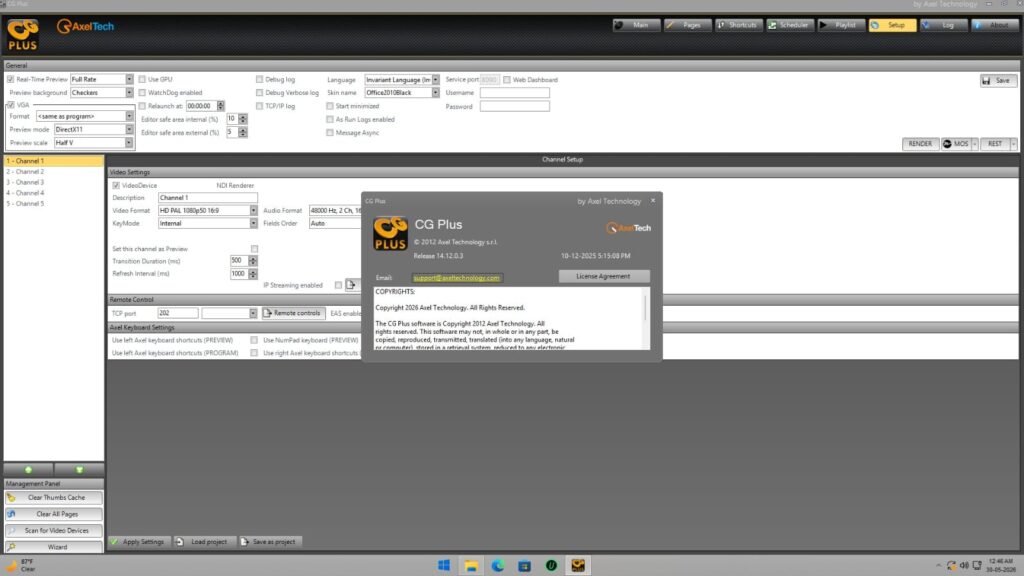Check Set this channel as Preview
Viewport: 1024px width, 576px height.
[255, 249]
